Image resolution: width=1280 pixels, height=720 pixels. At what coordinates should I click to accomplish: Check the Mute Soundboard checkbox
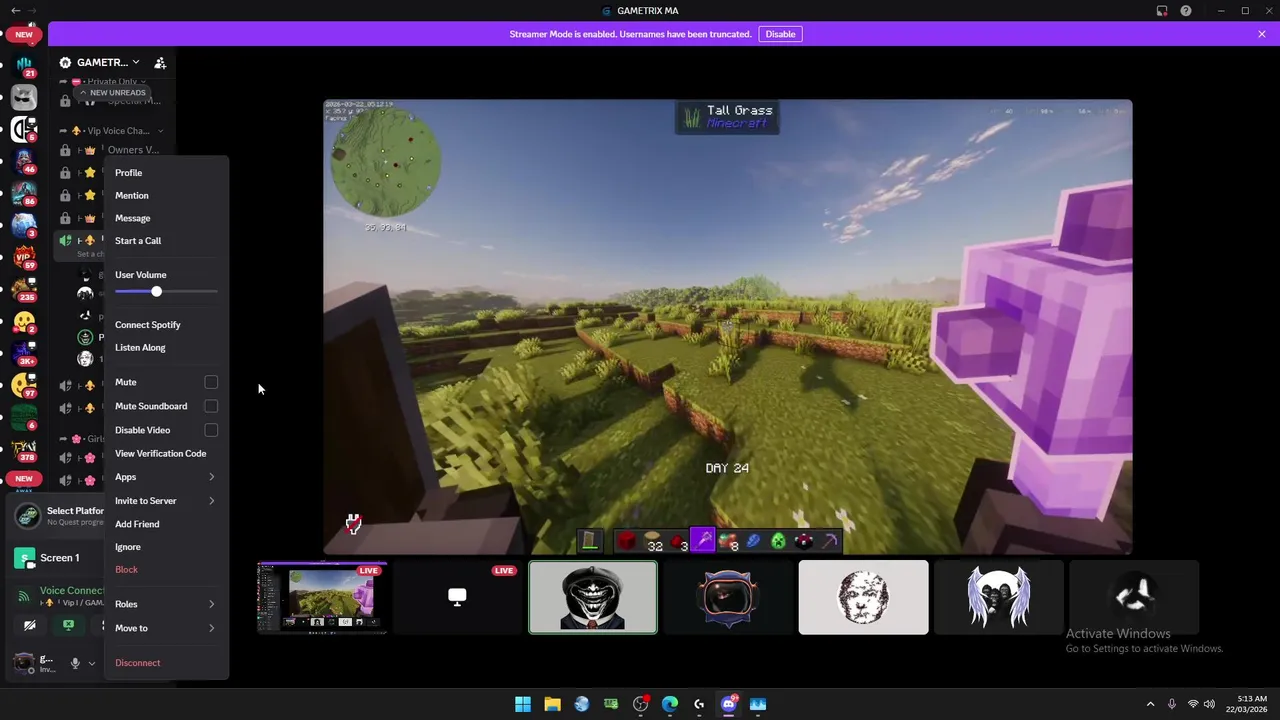coord(211,406)
